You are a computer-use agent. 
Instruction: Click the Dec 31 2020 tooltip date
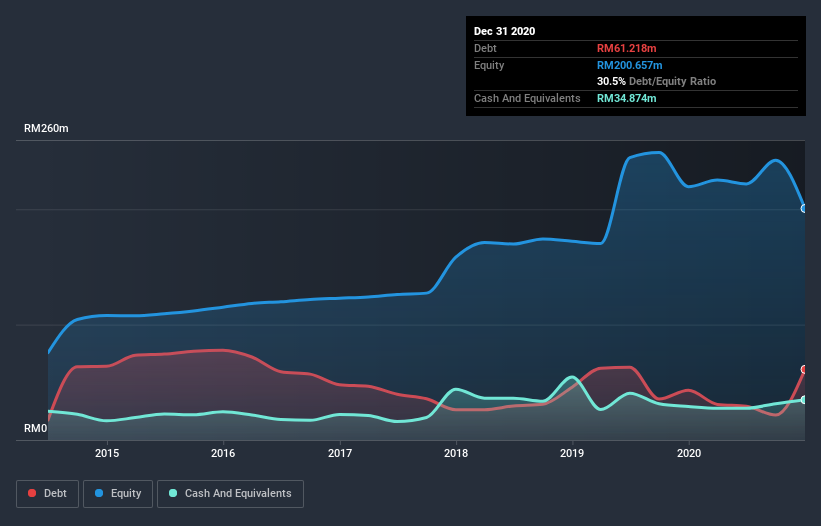(x=504, y=31)
